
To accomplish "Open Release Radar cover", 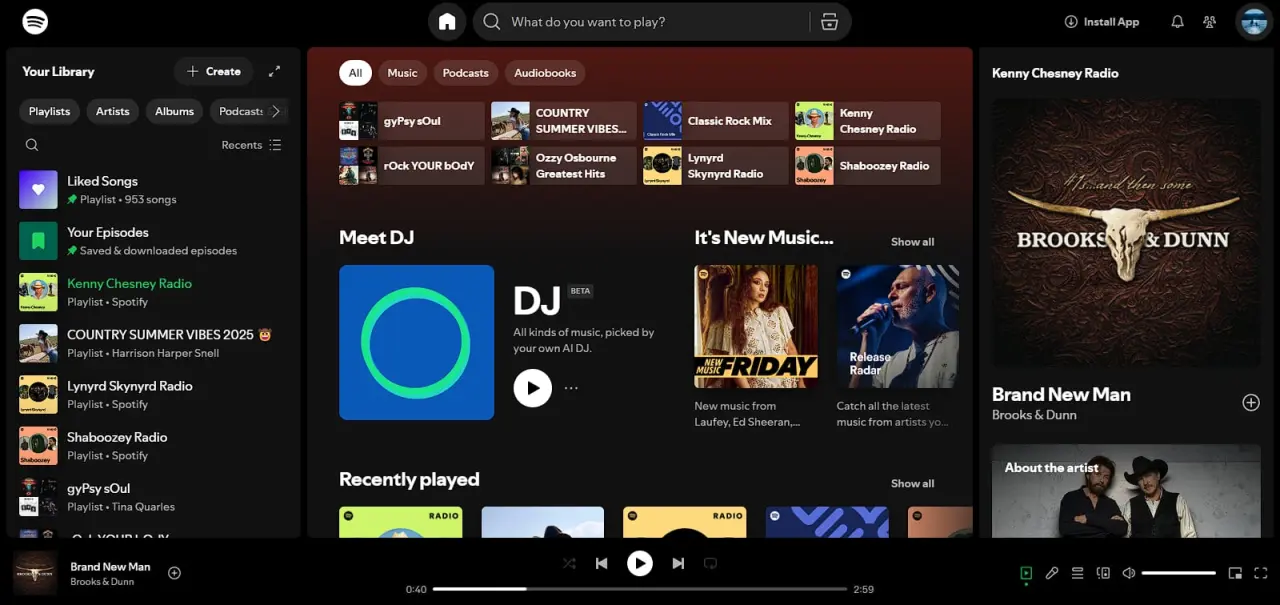I will coord(898,326).
